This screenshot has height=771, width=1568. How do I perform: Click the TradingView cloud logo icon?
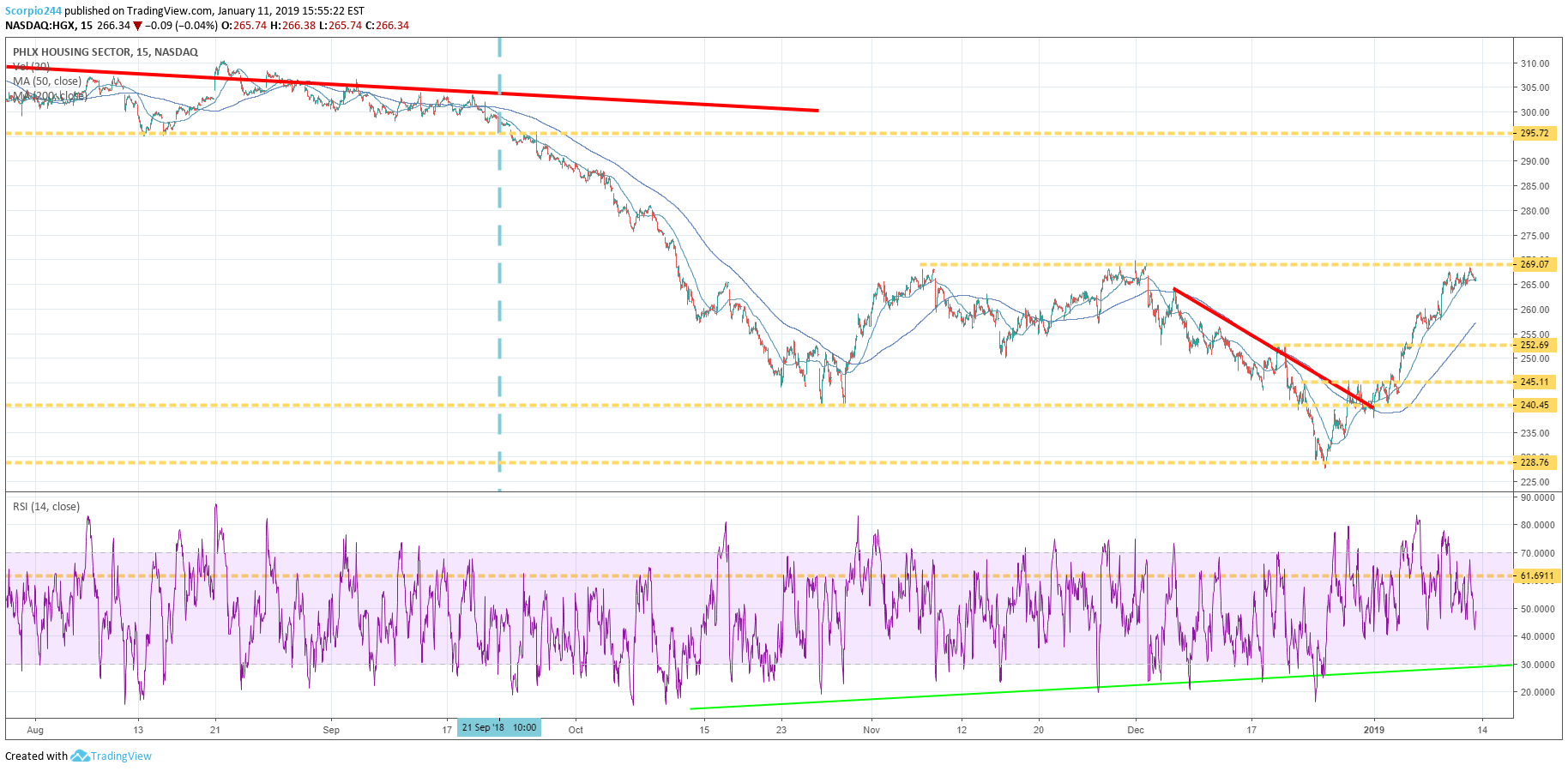80,756
